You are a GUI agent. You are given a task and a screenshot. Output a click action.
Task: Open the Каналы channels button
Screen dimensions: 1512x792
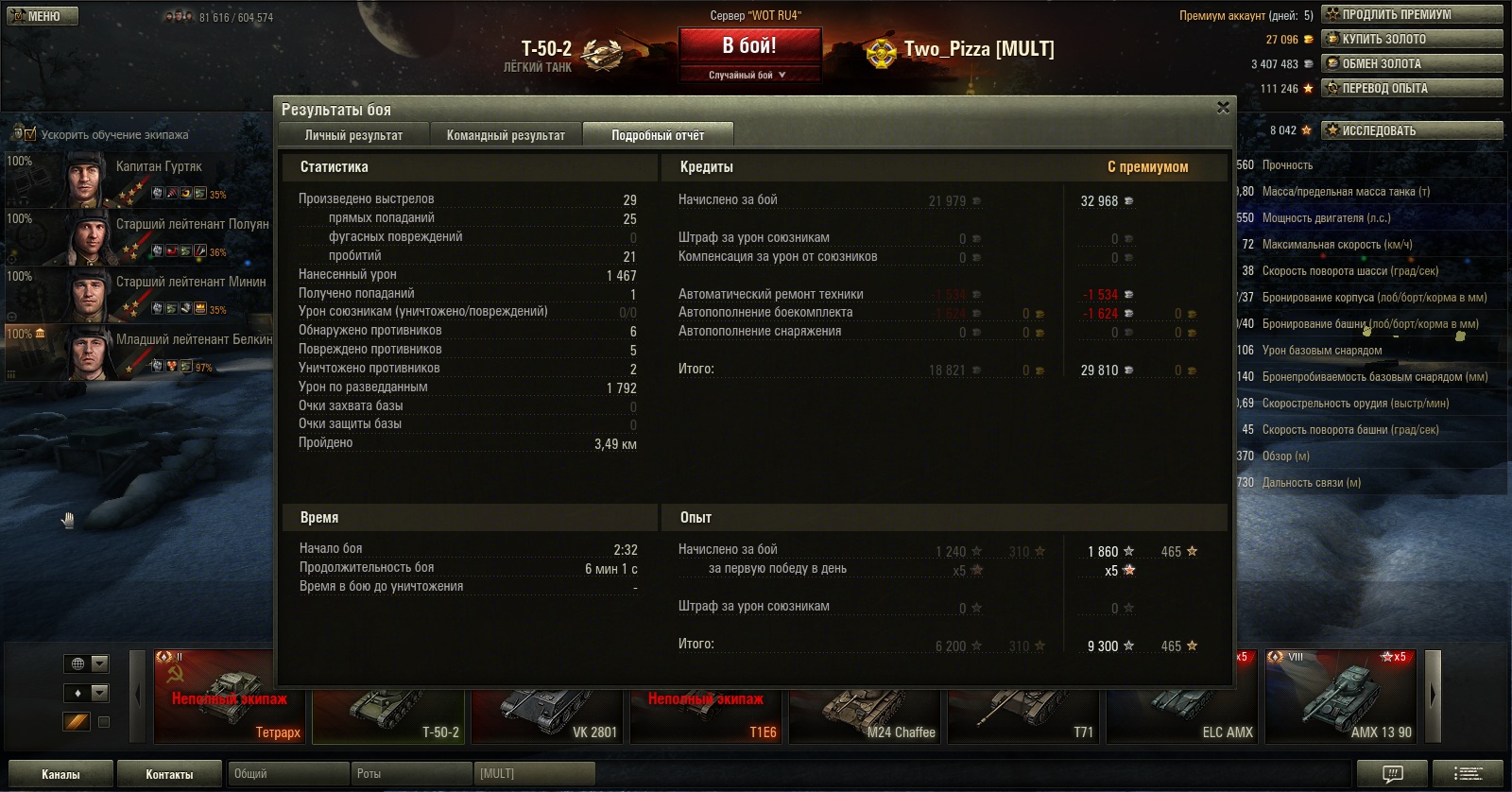click(60, 774)
